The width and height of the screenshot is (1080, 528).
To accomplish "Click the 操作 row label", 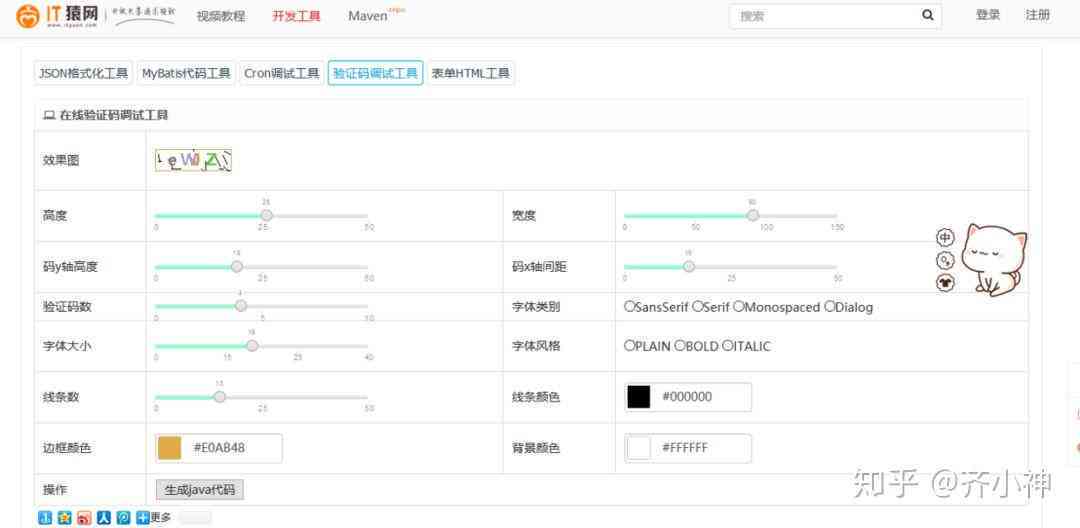I will coord(55,489).
